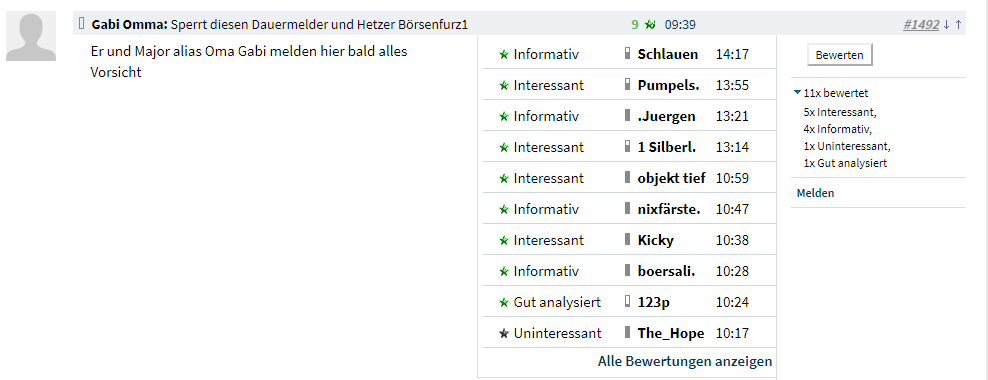Click the green star beside 9 in header
This screenshot has height=380, width=988.
[x=650, y=25]
